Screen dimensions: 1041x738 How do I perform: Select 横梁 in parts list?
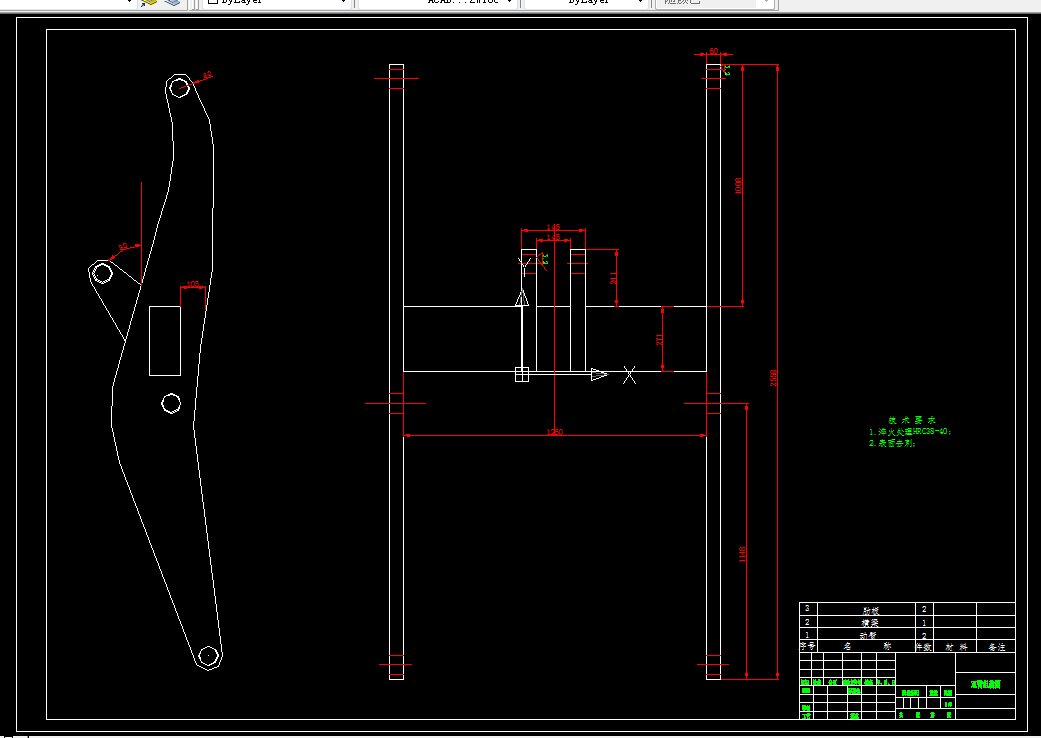pyautogui.click(x=870, y=623)
